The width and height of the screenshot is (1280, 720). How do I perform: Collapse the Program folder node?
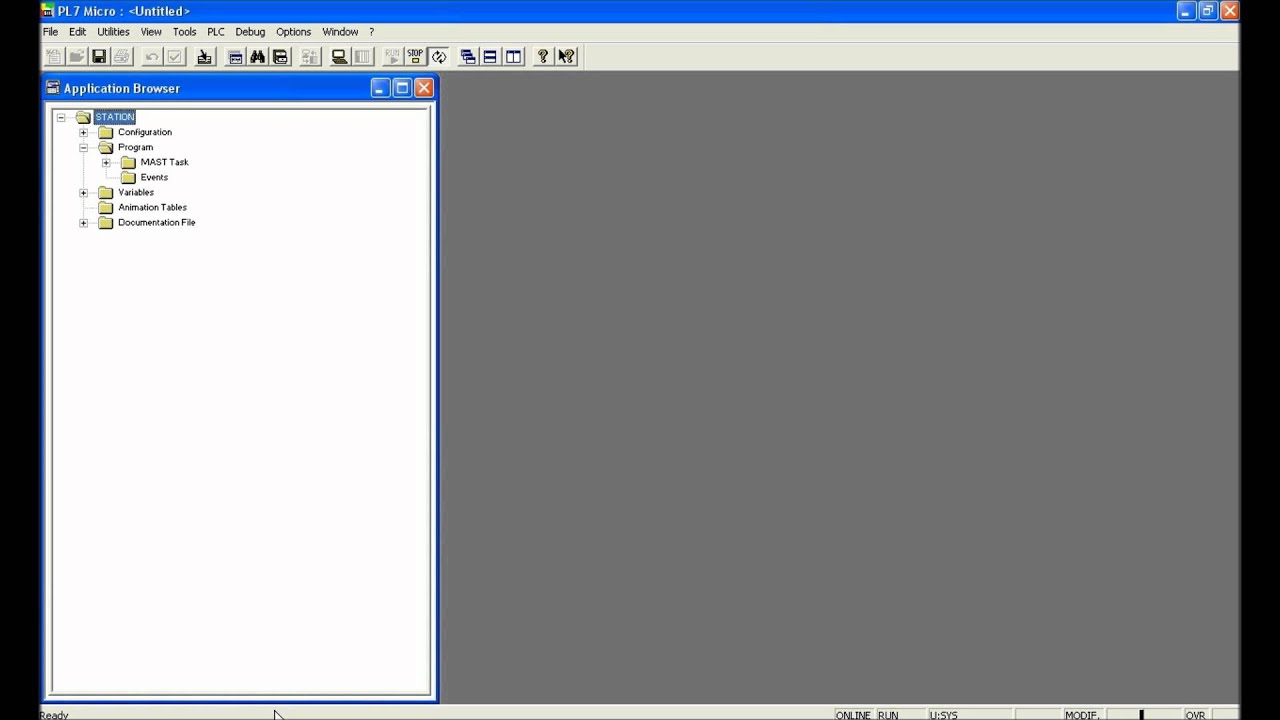[84, 147]
